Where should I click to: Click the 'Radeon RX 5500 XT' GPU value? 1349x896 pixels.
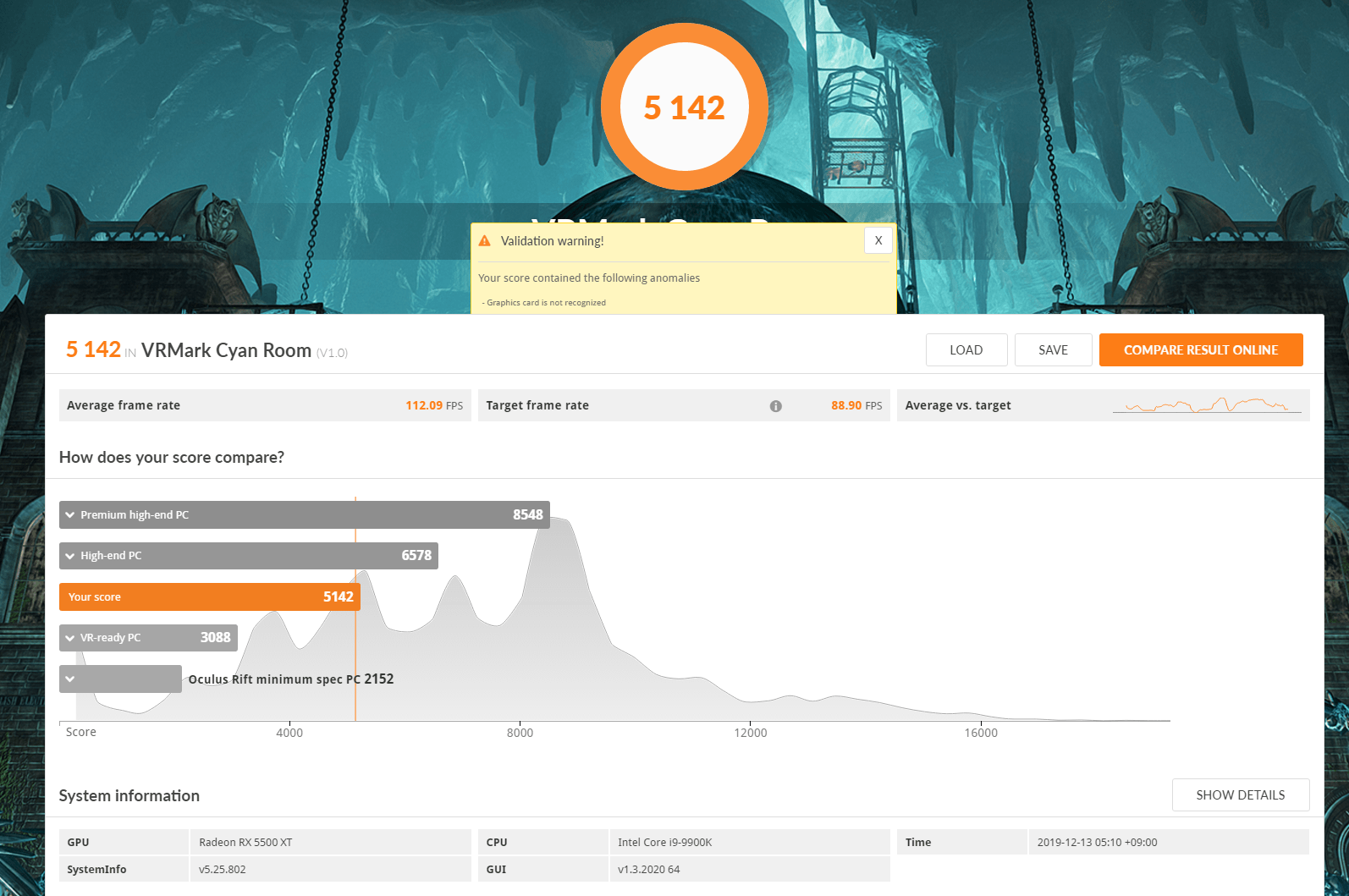pyautogui.click(x=245, y=842)
